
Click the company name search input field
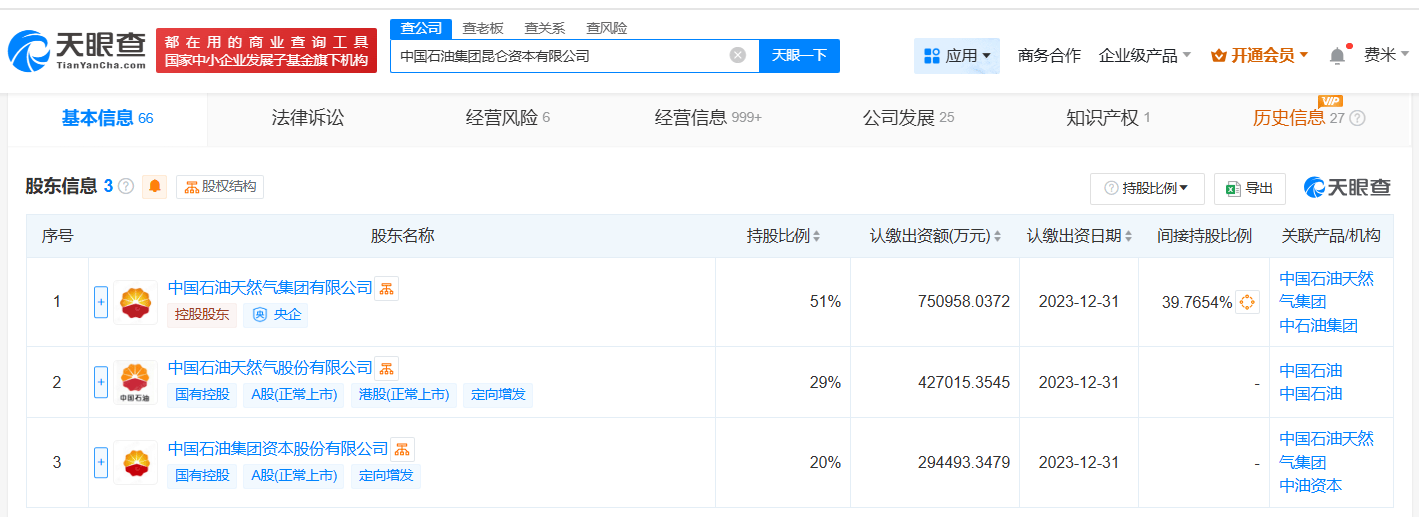pos(560,56)
